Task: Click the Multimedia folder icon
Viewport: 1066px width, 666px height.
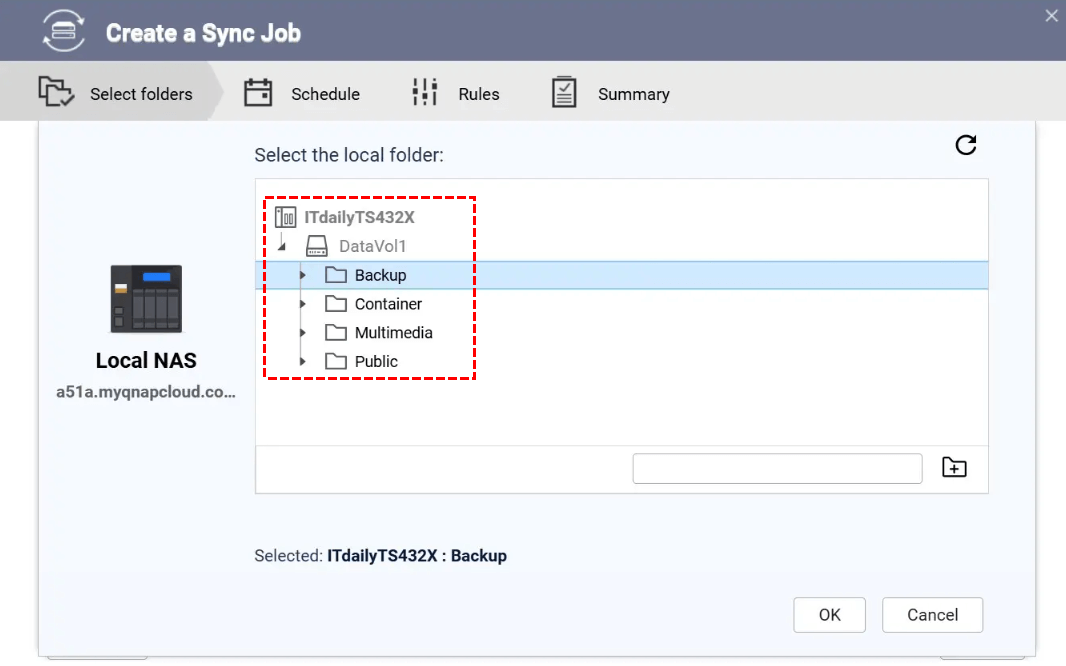Action: 336,332
